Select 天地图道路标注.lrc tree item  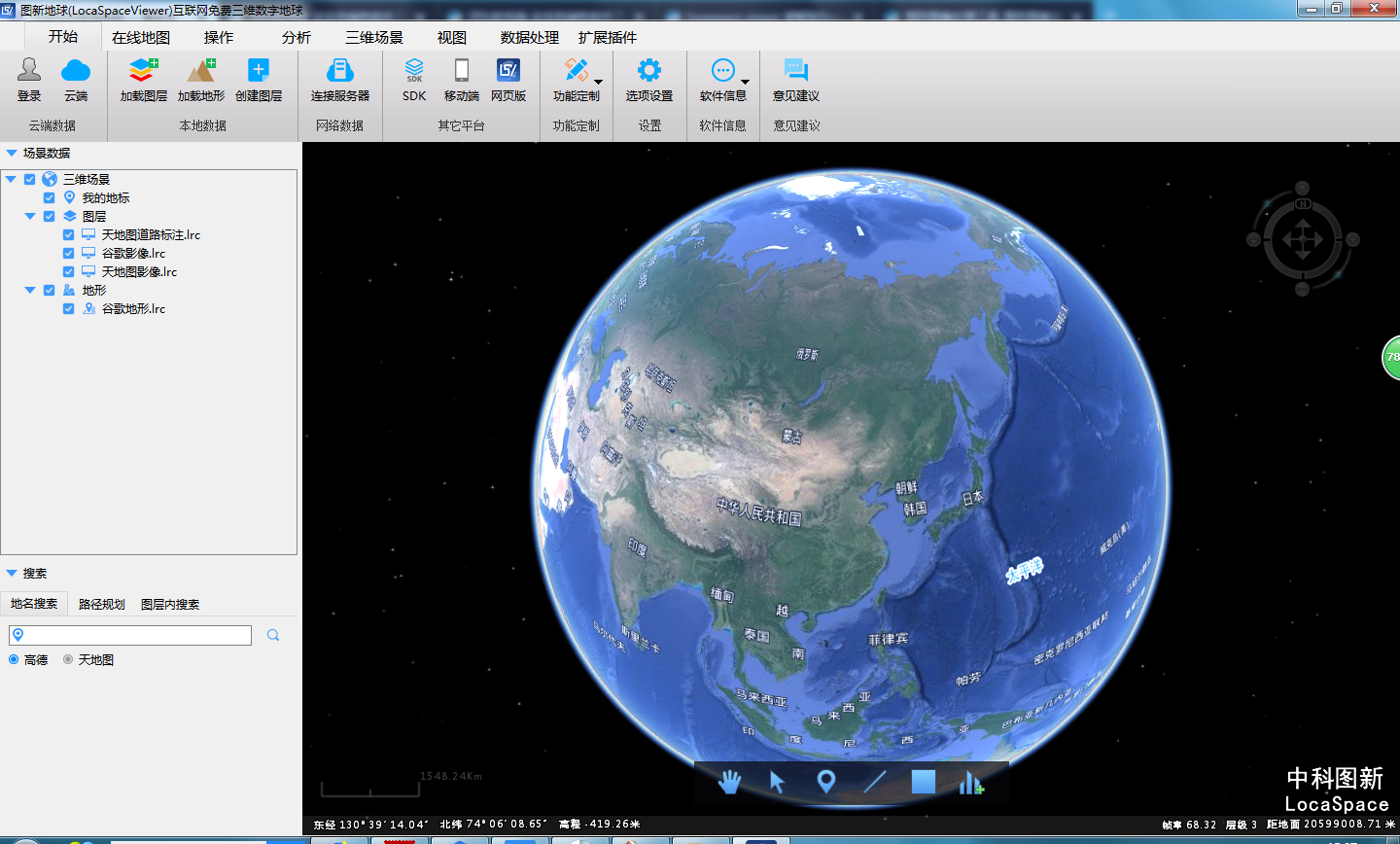(151, 234)
